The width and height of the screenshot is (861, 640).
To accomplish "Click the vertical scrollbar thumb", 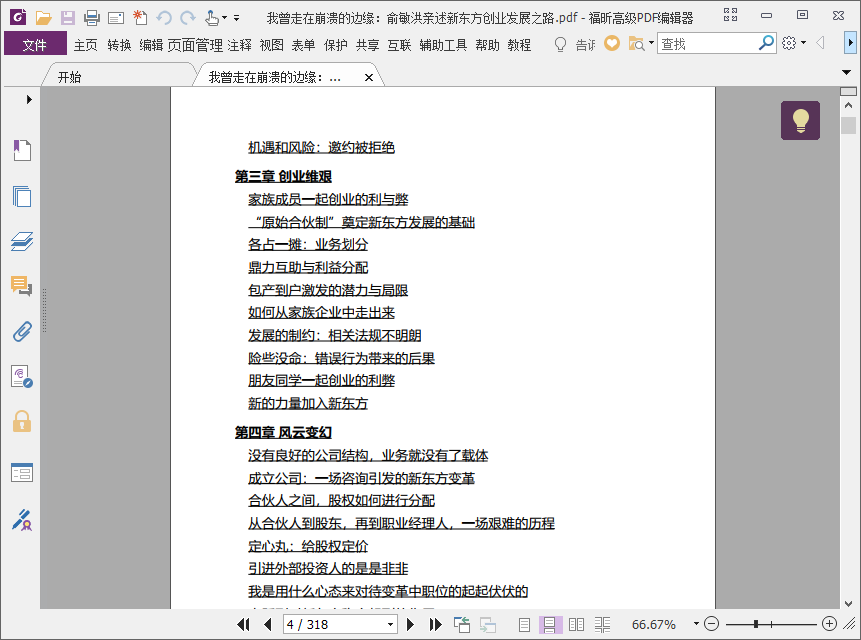I will click(848, 125).
